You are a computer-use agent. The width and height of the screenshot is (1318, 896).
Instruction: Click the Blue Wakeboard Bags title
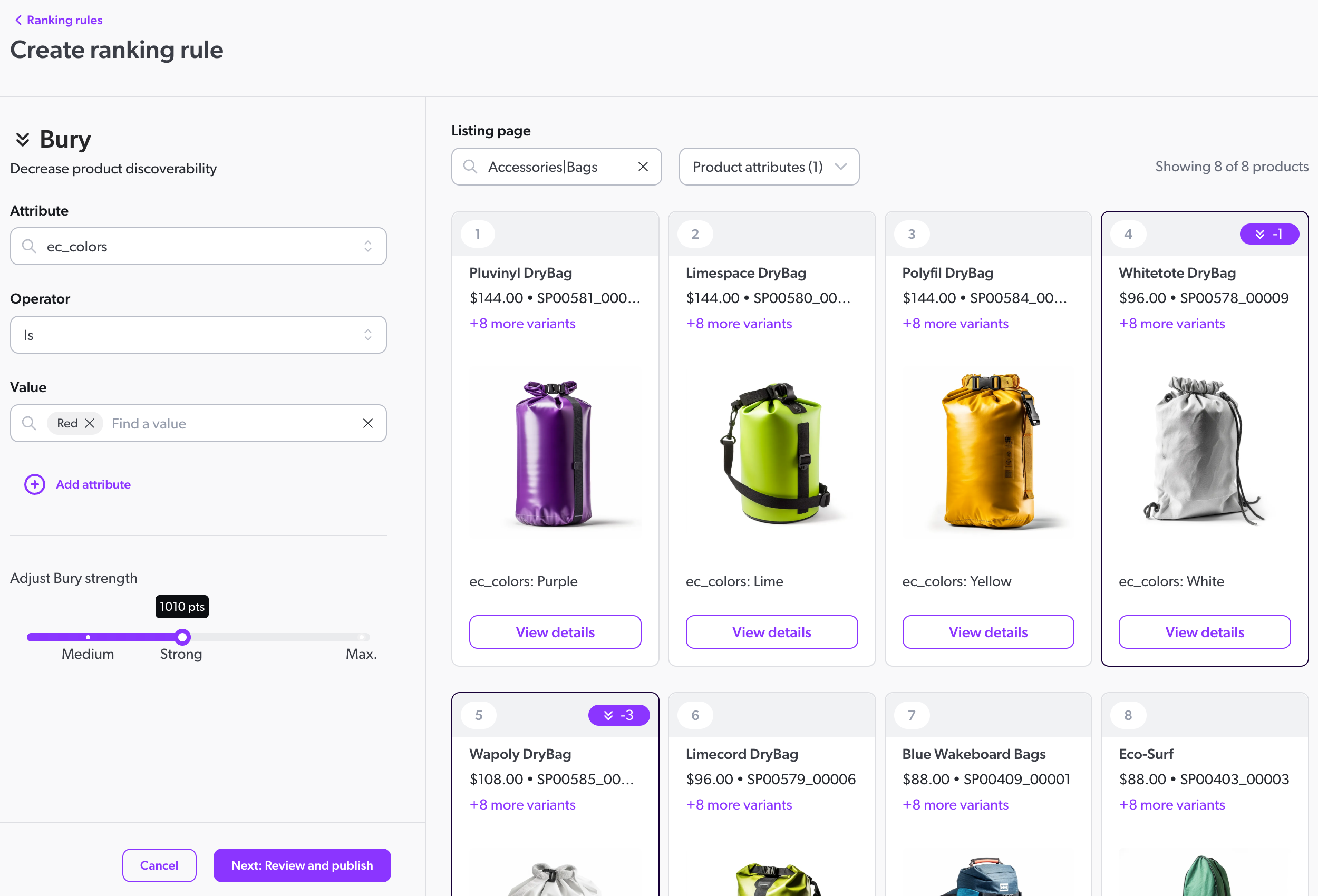pos(974,754)
